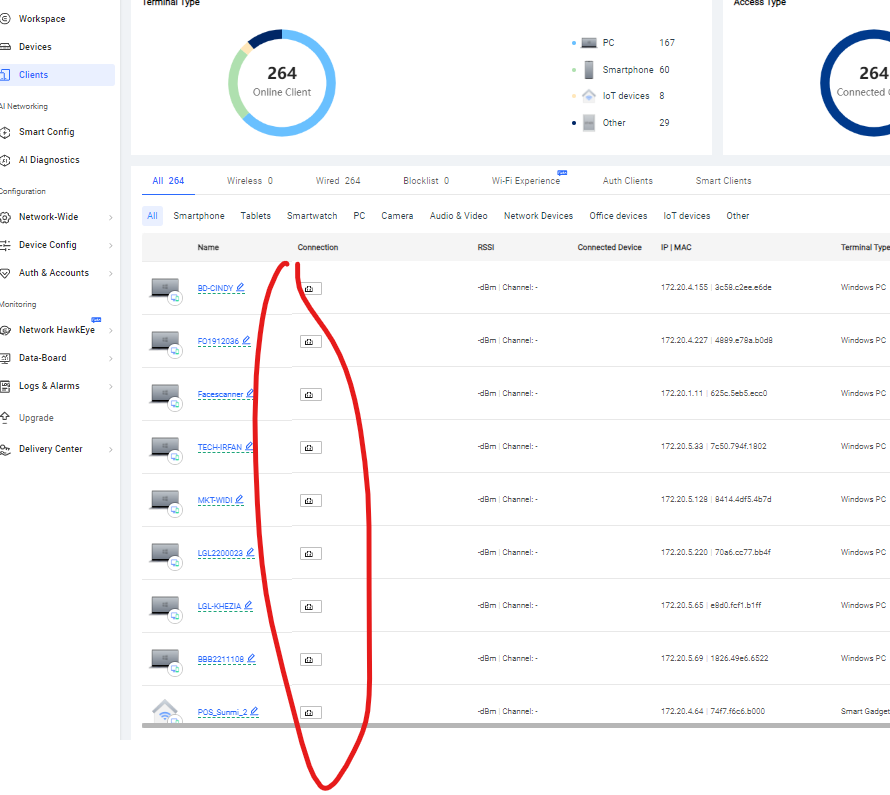Filter clients by Camera
Screen dimensions: 890x795
pyautogui.click(x=397, y=216)
